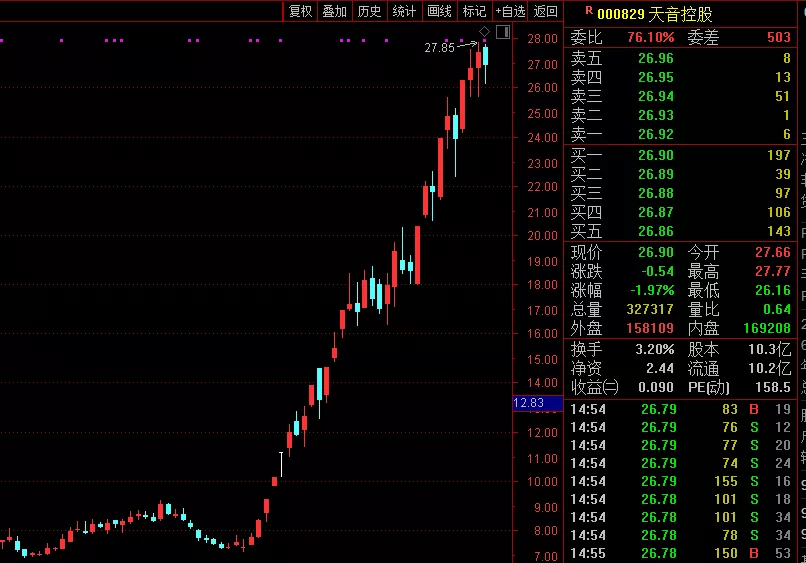
Task: Click the 委比 76.10% value
Action: (x=650, y=37)
